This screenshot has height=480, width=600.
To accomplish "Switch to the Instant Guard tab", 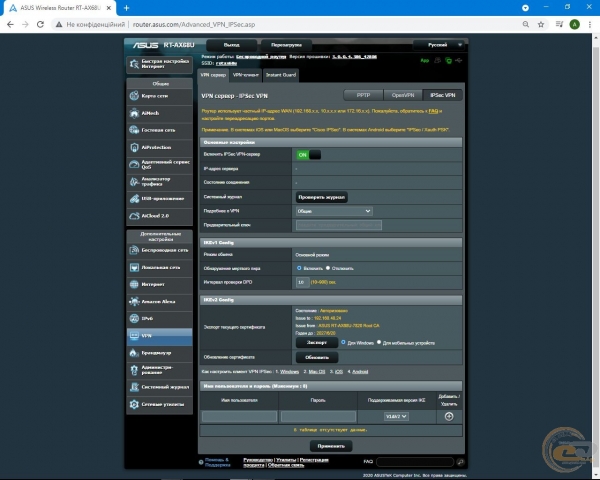I will pyautogui.click(x=281, y=75).
